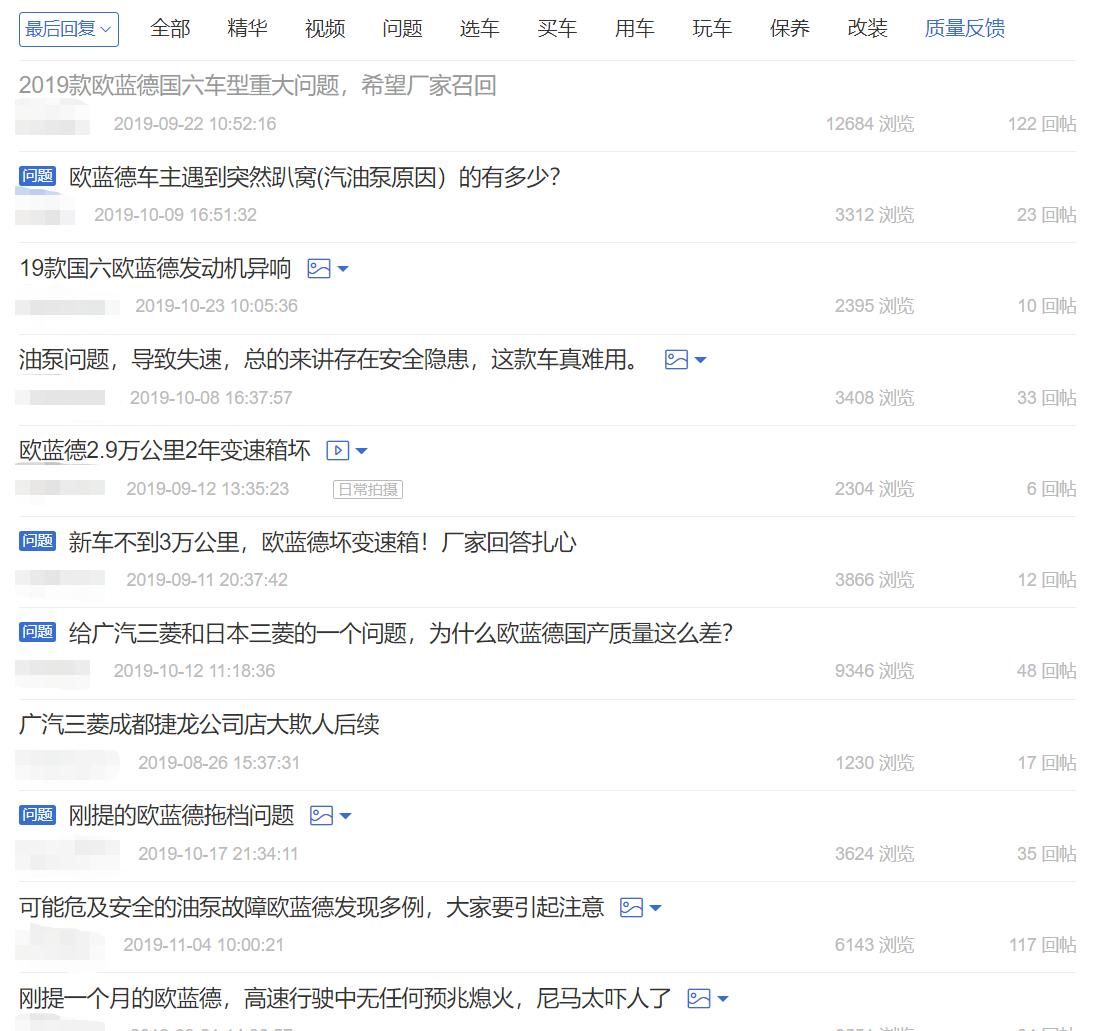This screenshot has height=1031, width=1093.
Task: Click 48 回帖 reply count
Action: click(1046, 671)
